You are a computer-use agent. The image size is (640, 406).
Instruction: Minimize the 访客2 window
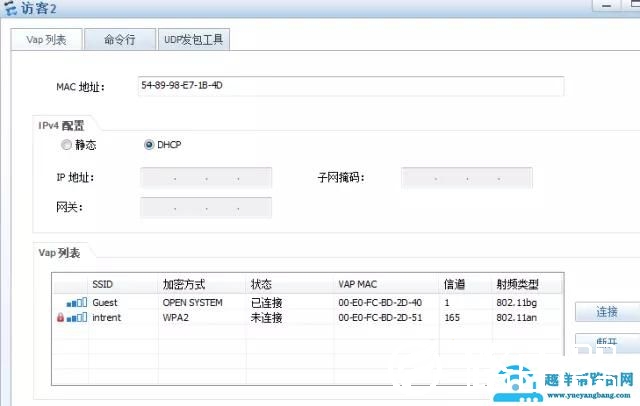606,6
